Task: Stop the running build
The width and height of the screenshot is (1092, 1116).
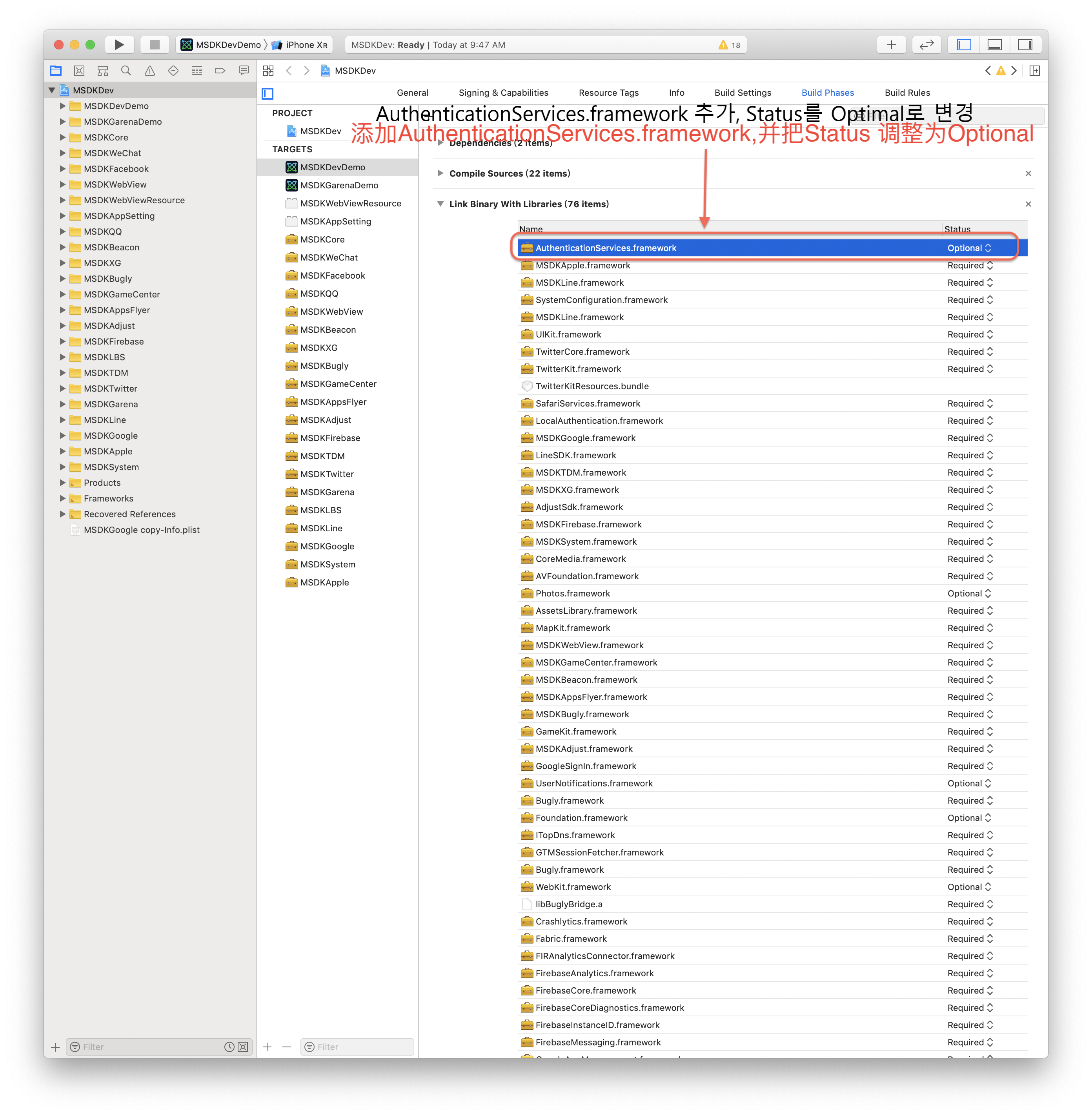Action: coord(154,45)
